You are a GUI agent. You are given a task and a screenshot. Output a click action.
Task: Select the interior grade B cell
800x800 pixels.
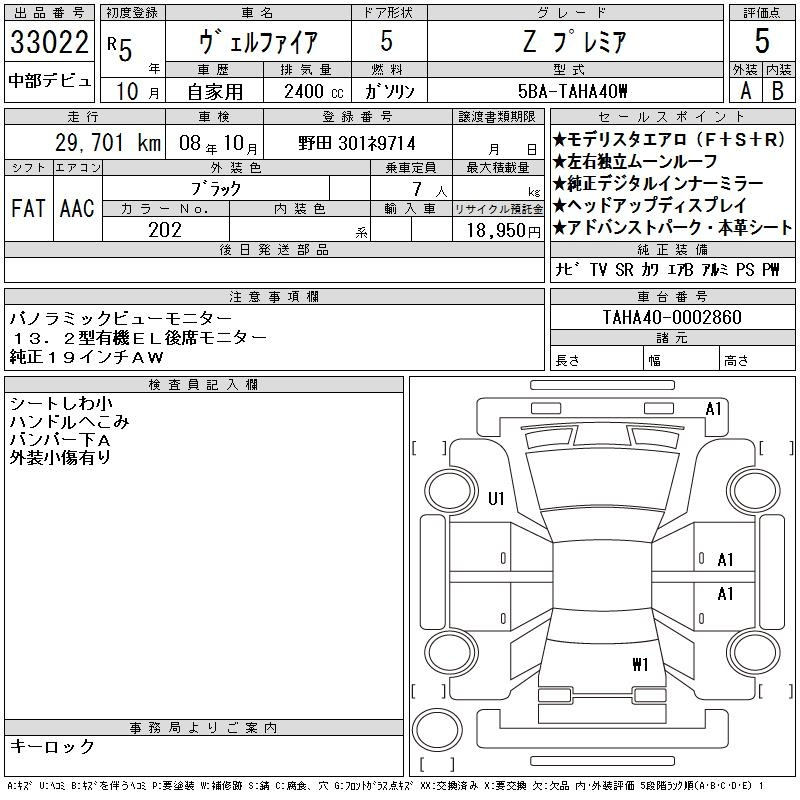[779, 90]
